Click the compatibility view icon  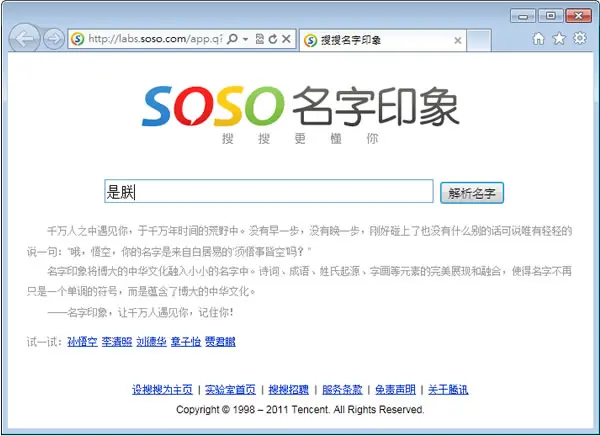[260, 39]
